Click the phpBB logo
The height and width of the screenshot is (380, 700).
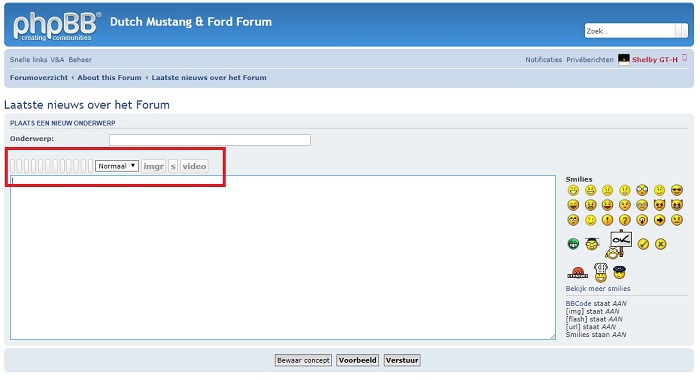(56, 26)
